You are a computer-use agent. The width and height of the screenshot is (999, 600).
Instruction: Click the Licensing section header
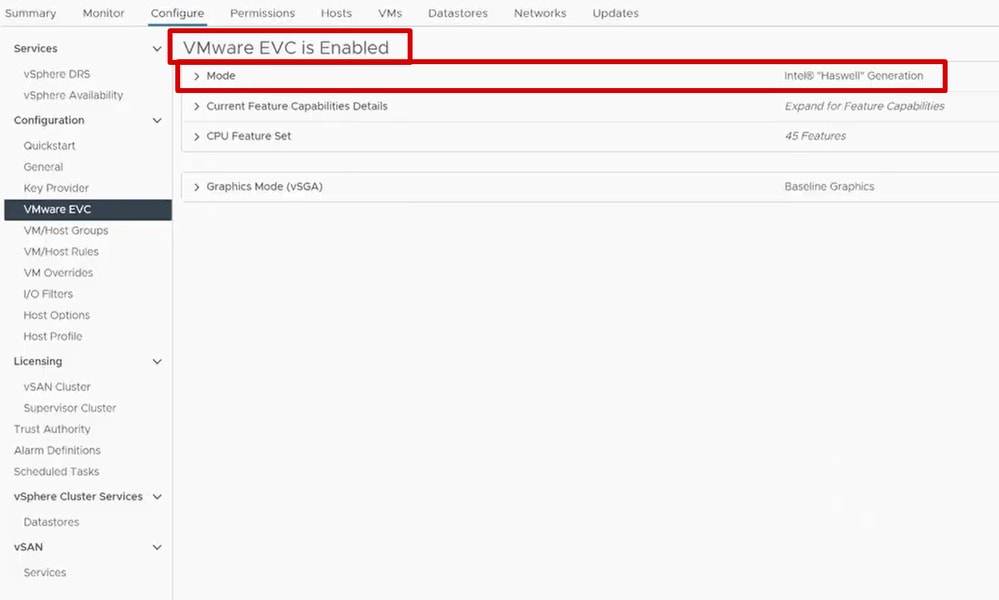(38, 361)
